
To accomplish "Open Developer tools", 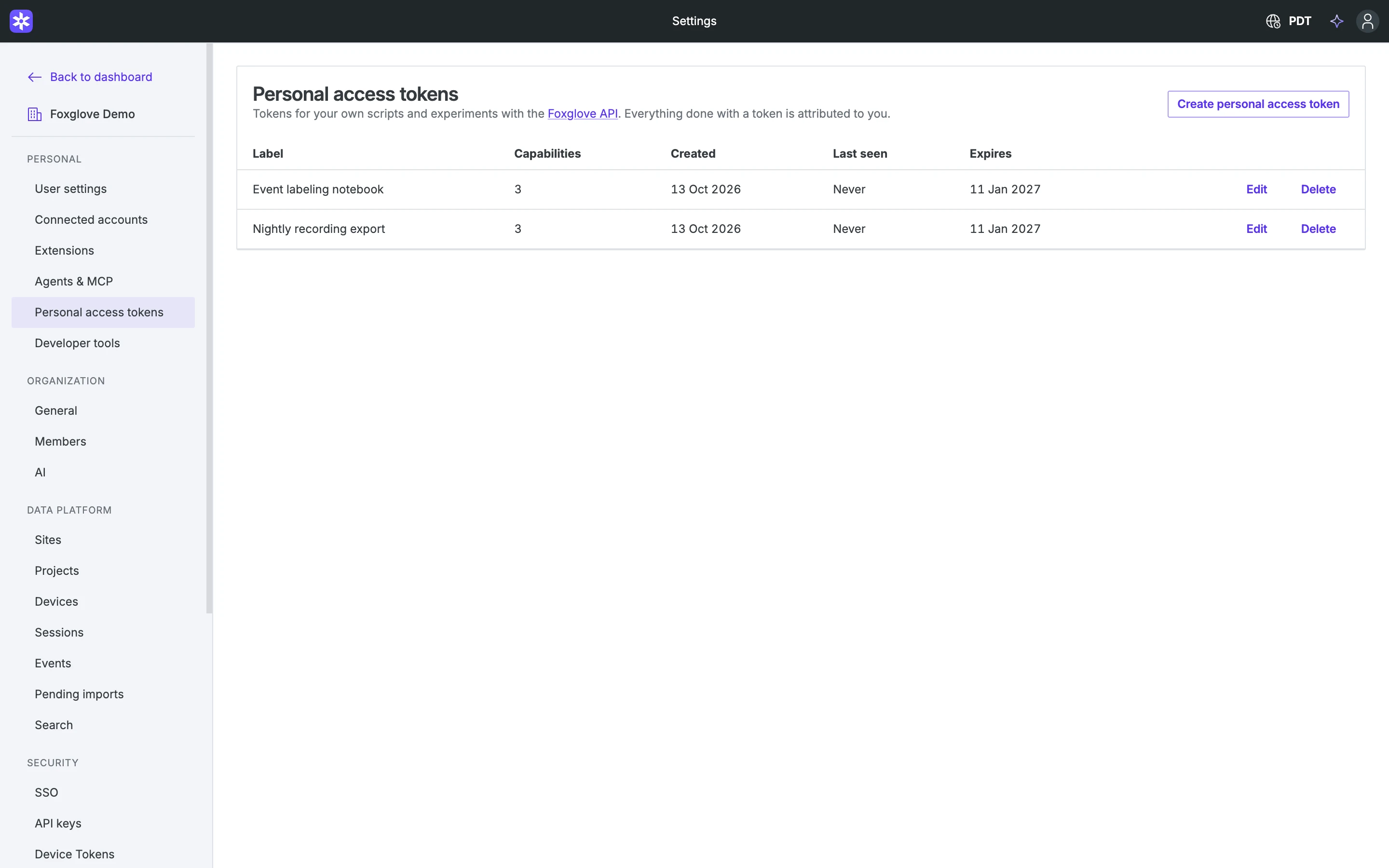I will [103, 343].
